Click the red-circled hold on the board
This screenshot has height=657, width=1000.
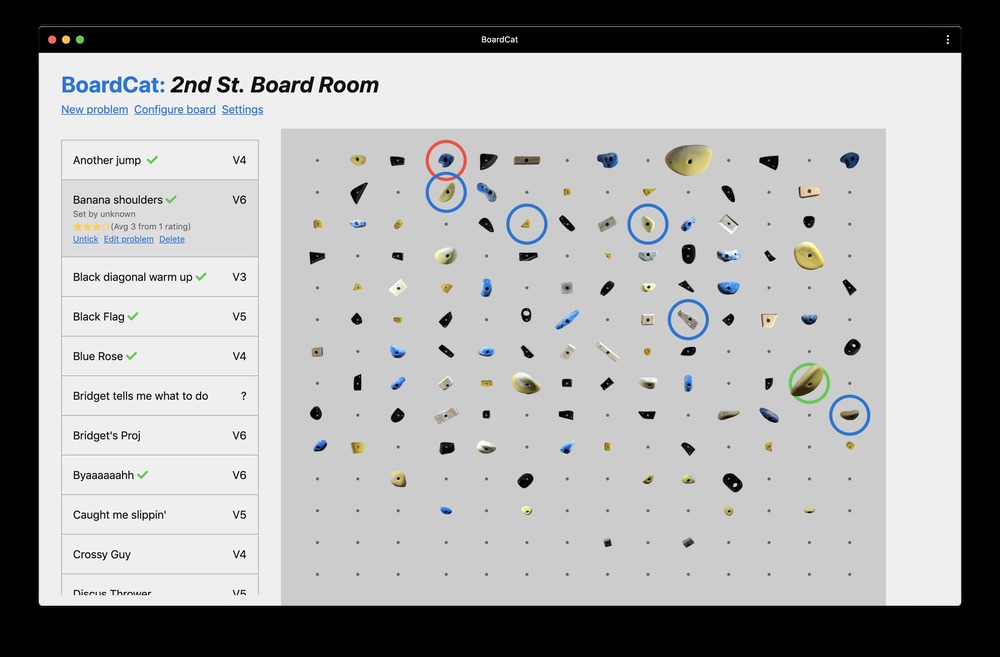pos(446,160)
